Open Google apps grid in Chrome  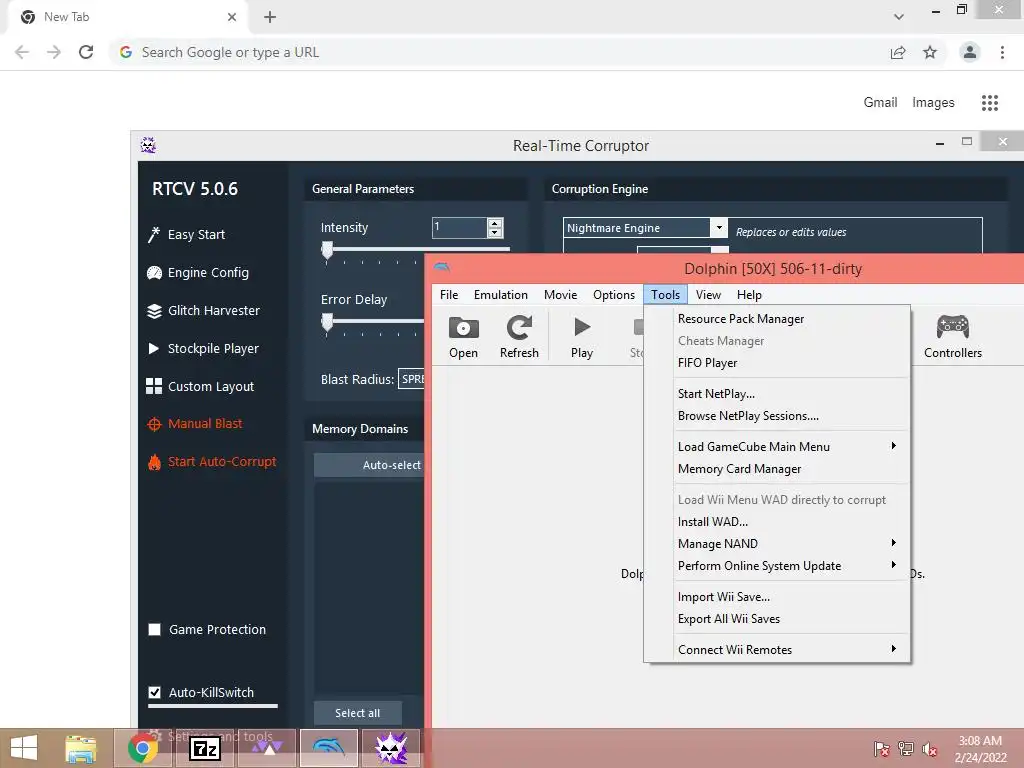pyautogui.click(x=989, y=103)
